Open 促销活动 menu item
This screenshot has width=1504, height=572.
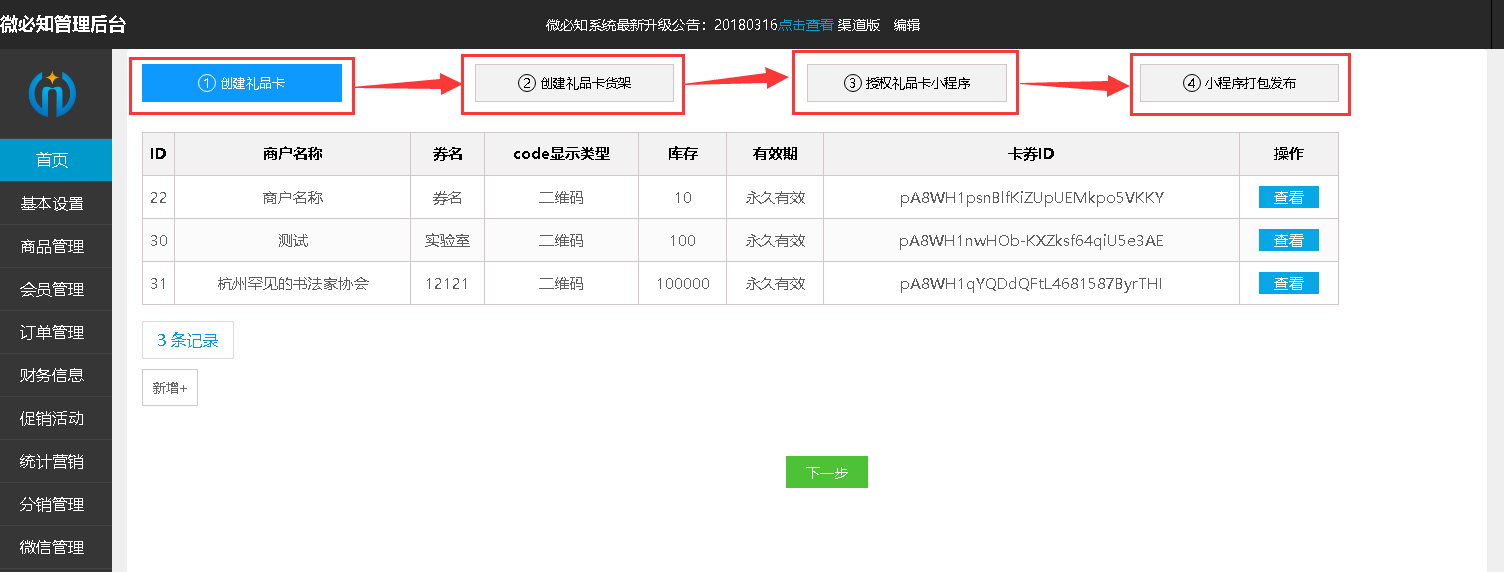(56, 419)
